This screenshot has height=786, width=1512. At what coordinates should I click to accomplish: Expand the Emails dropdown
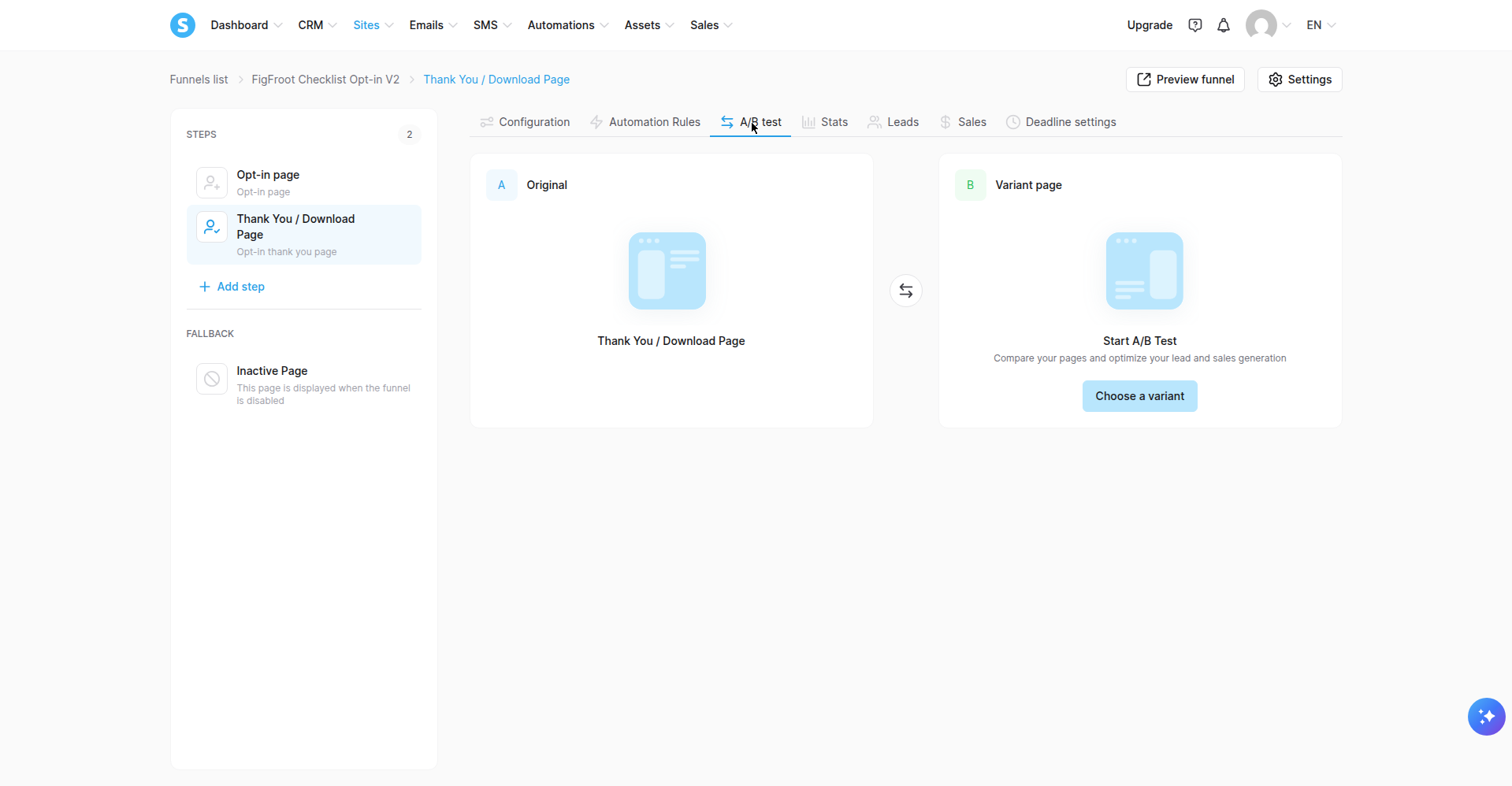(x=433, y=25)
